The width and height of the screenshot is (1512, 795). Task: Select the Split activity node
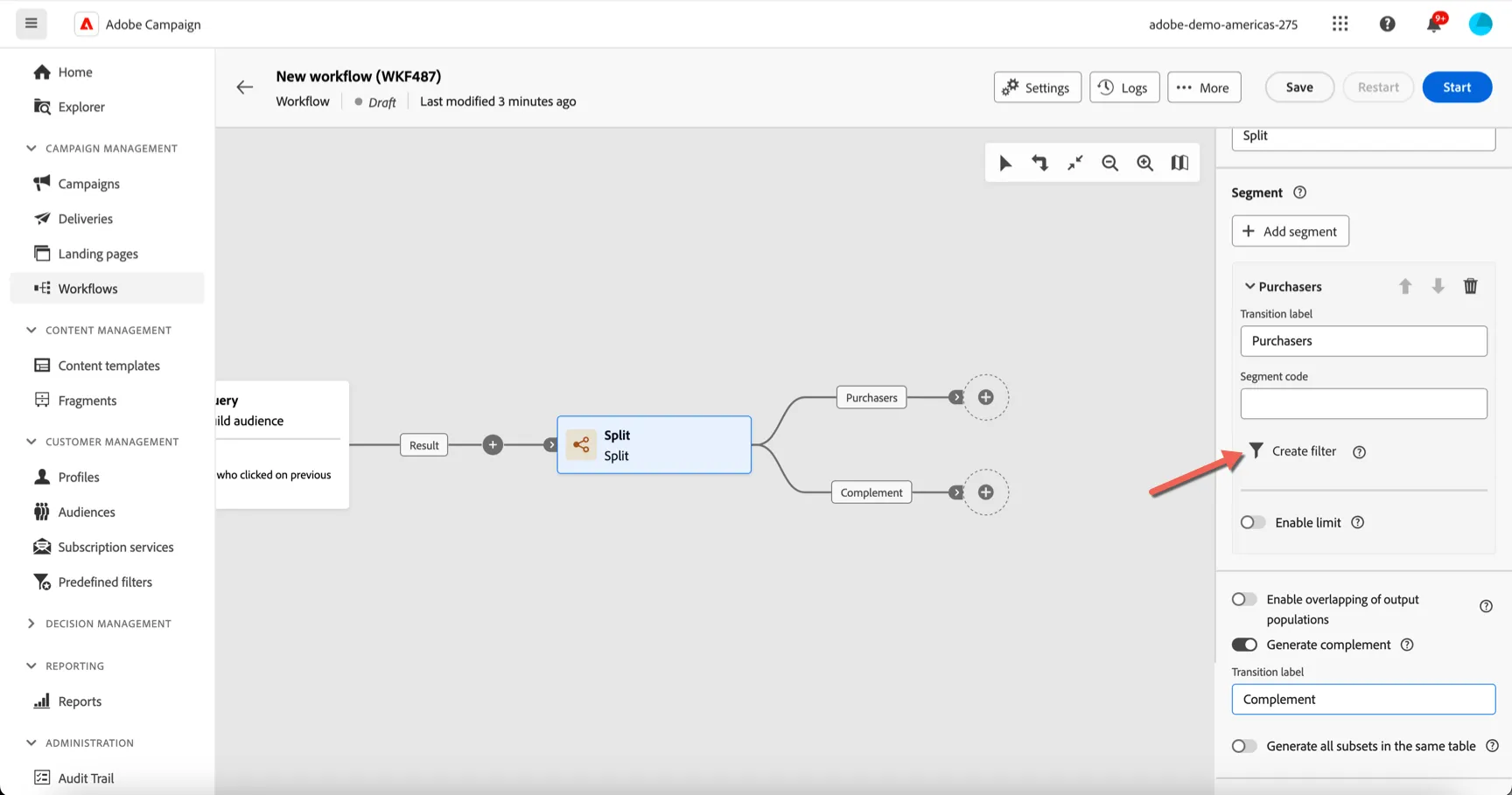click(654, 444)
